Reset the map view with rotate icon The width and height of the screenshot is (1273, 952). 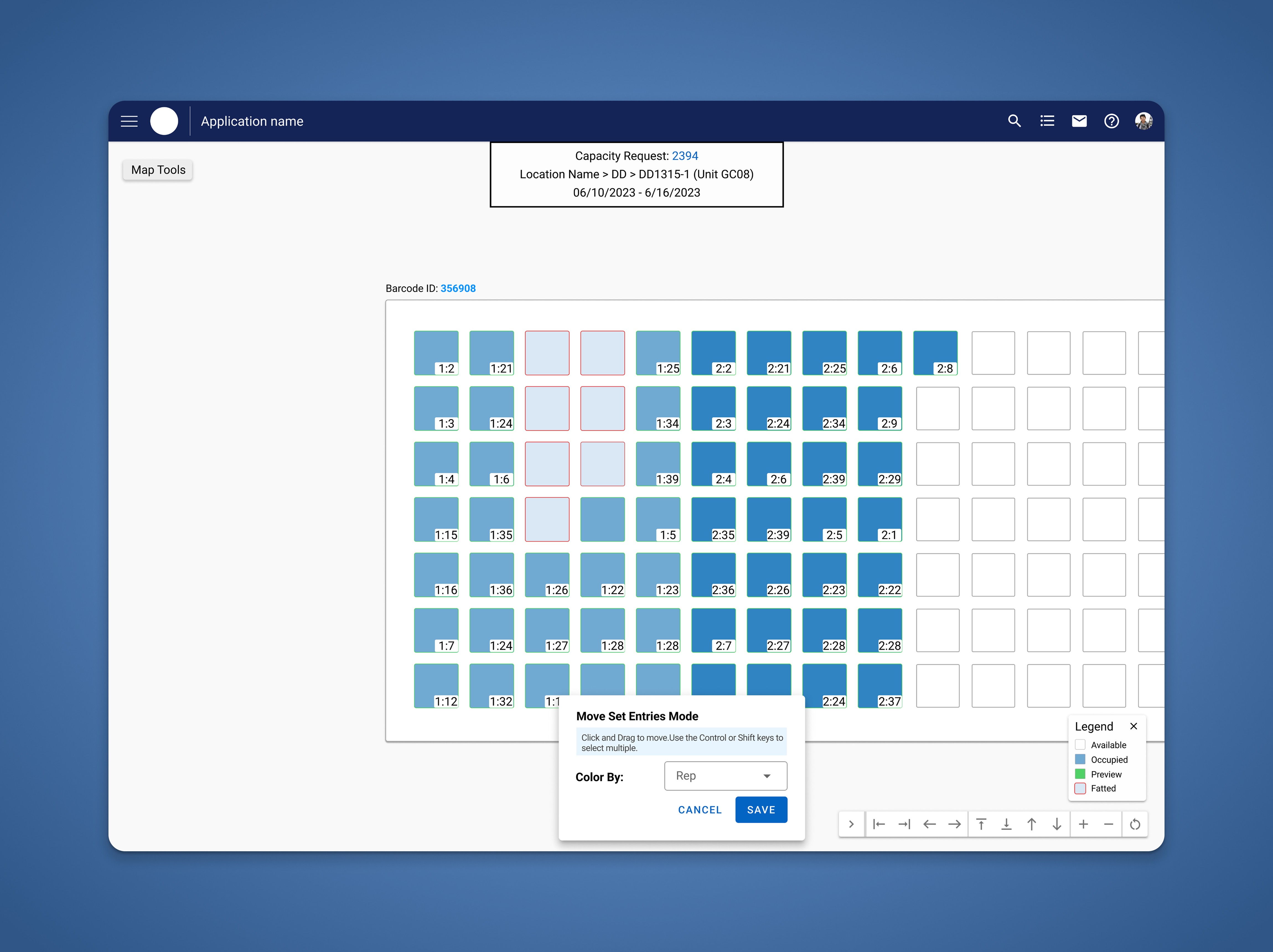coord(1135,824)
